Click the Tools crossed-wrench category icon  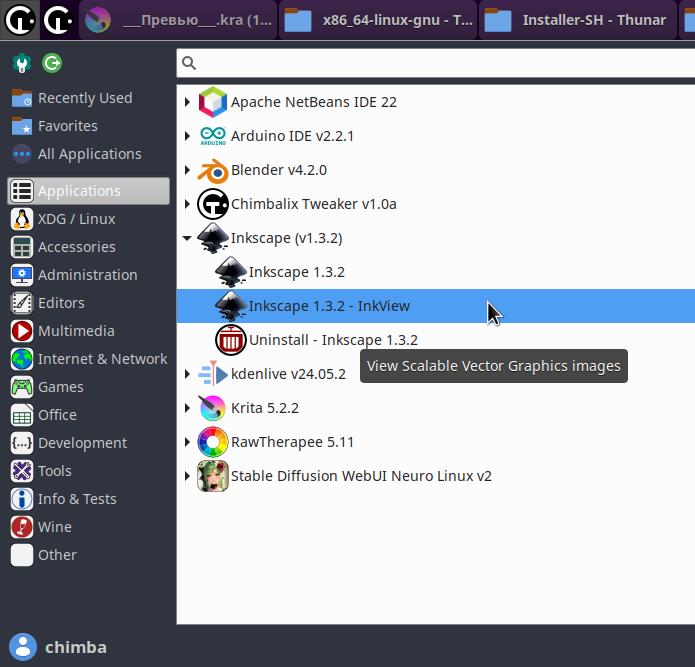coord(22,471)
